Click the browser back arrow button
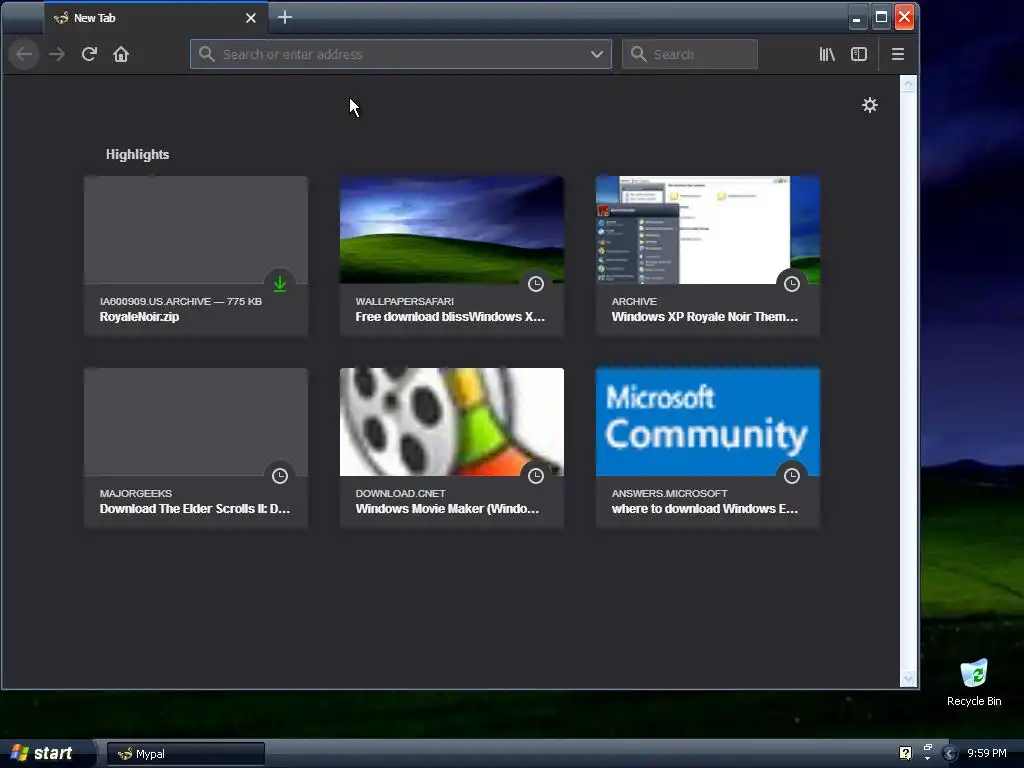 [24, 54]
